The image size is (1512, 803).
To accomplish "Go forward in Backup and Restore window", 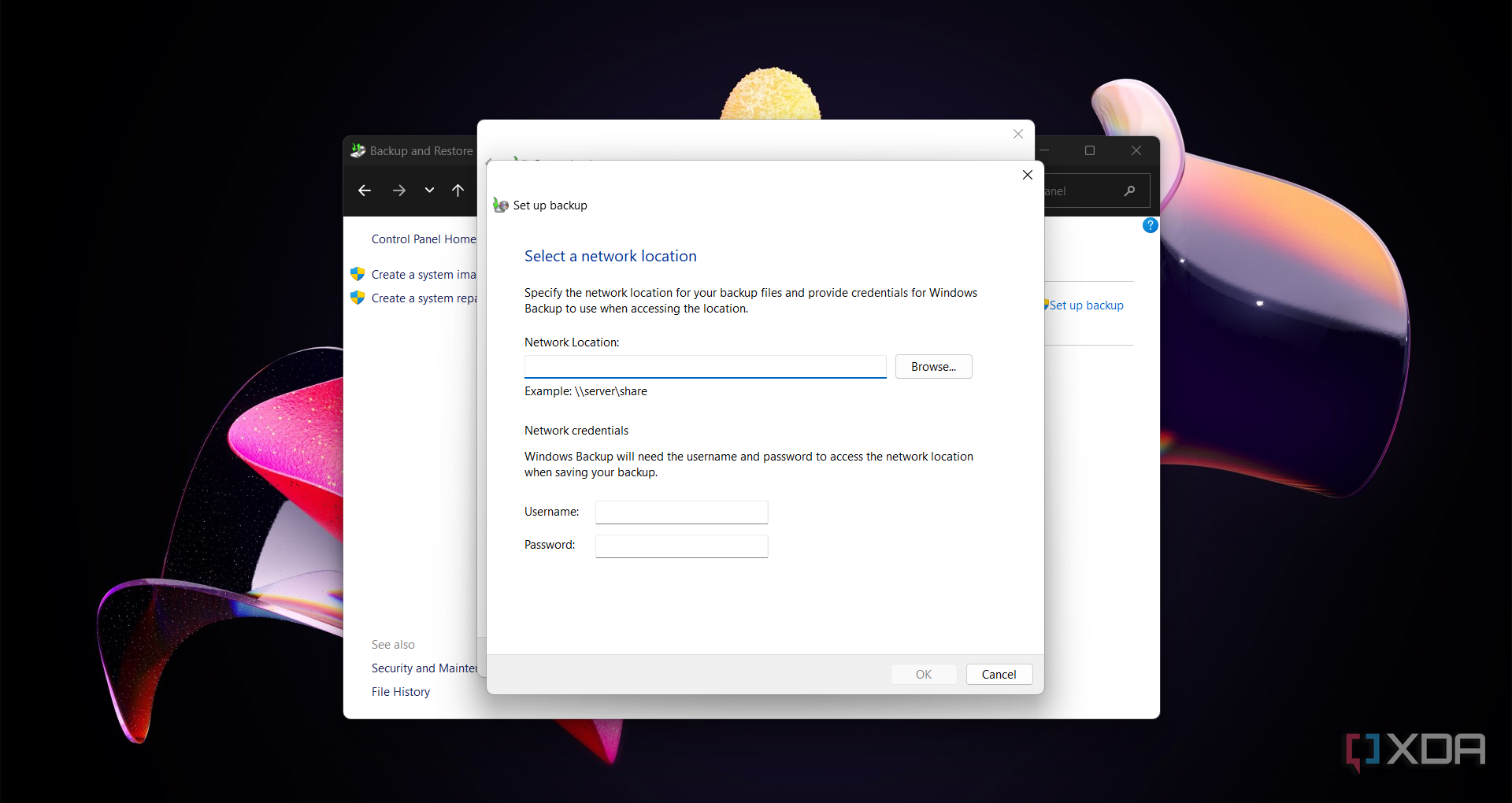I will coord(398,191).
